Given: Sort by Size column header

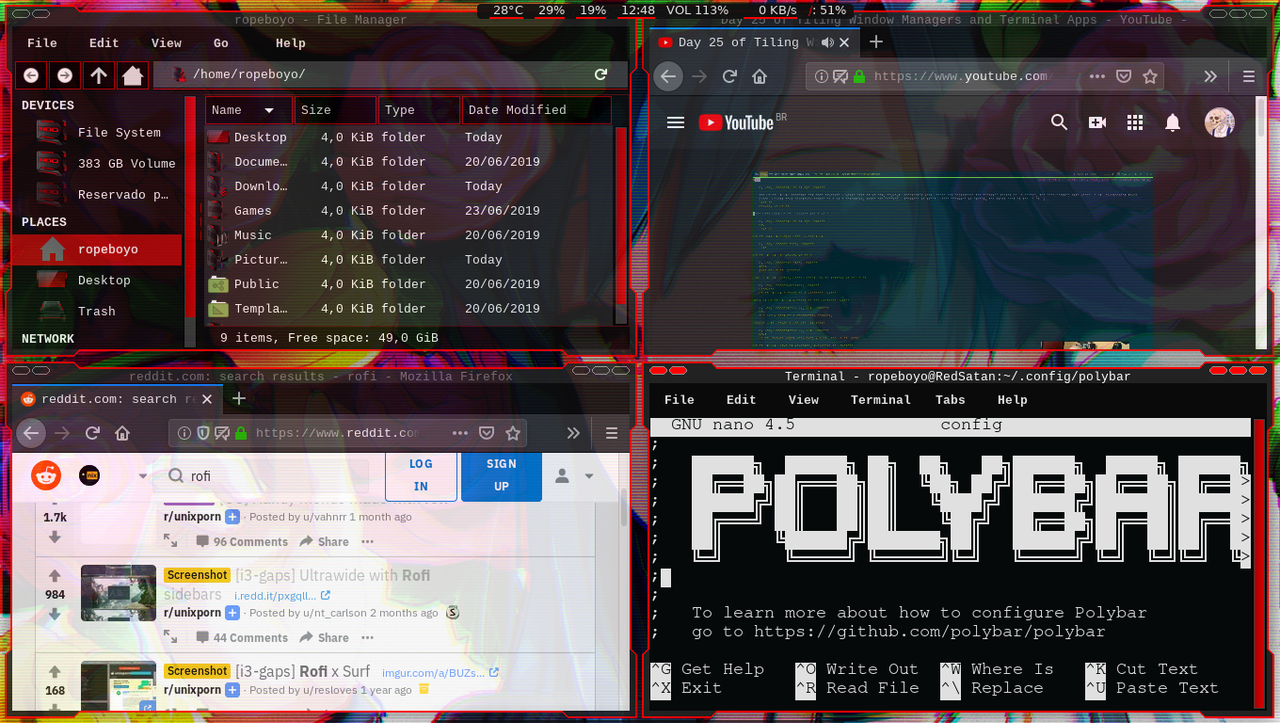Looking at the screenshot, I should click(x=336, y=110).
